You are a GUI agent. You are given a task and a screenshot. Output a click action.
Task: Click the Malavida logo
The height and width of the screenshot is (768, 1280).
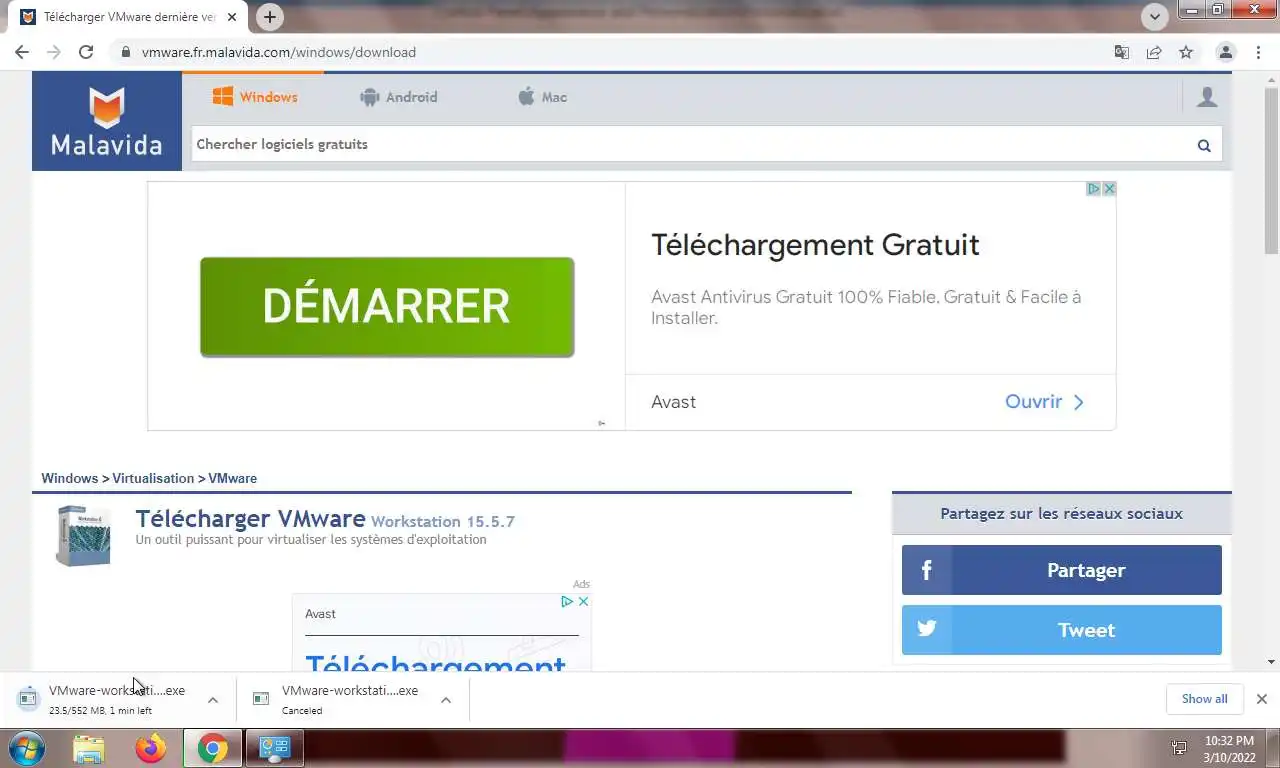point(107,121)
